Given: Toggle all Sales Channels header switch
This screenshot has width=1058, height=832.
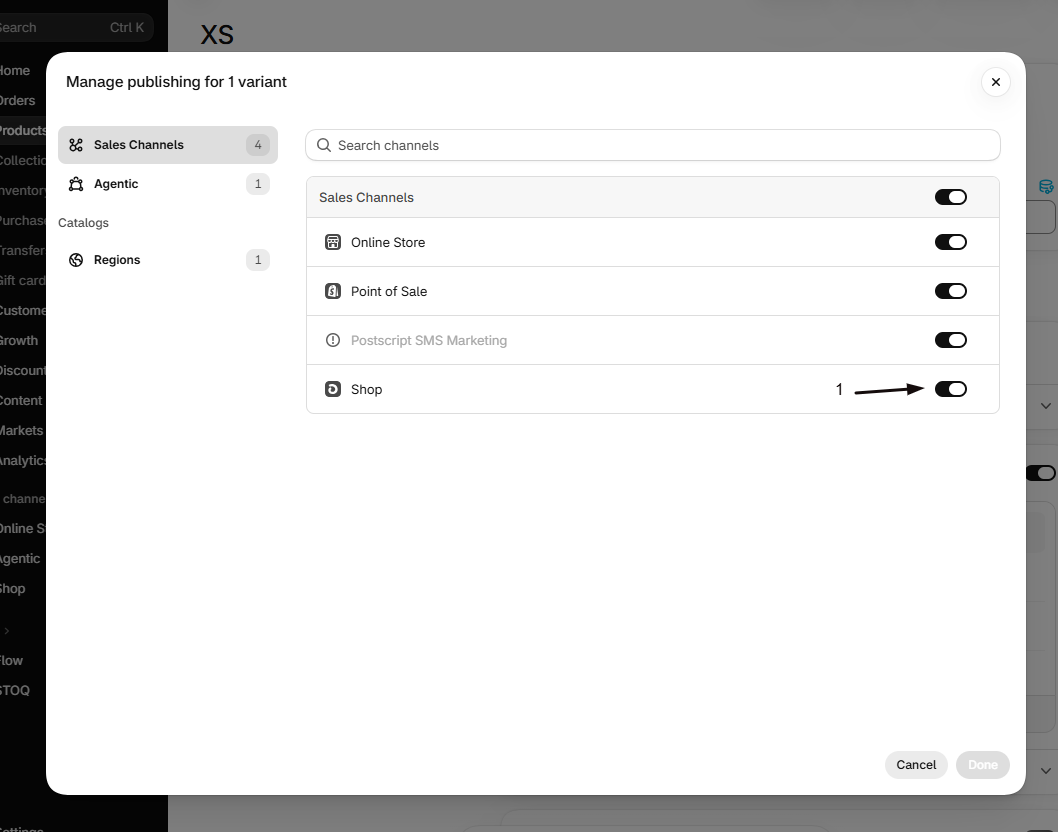Looking at the screenshot, I should (951, 197).
